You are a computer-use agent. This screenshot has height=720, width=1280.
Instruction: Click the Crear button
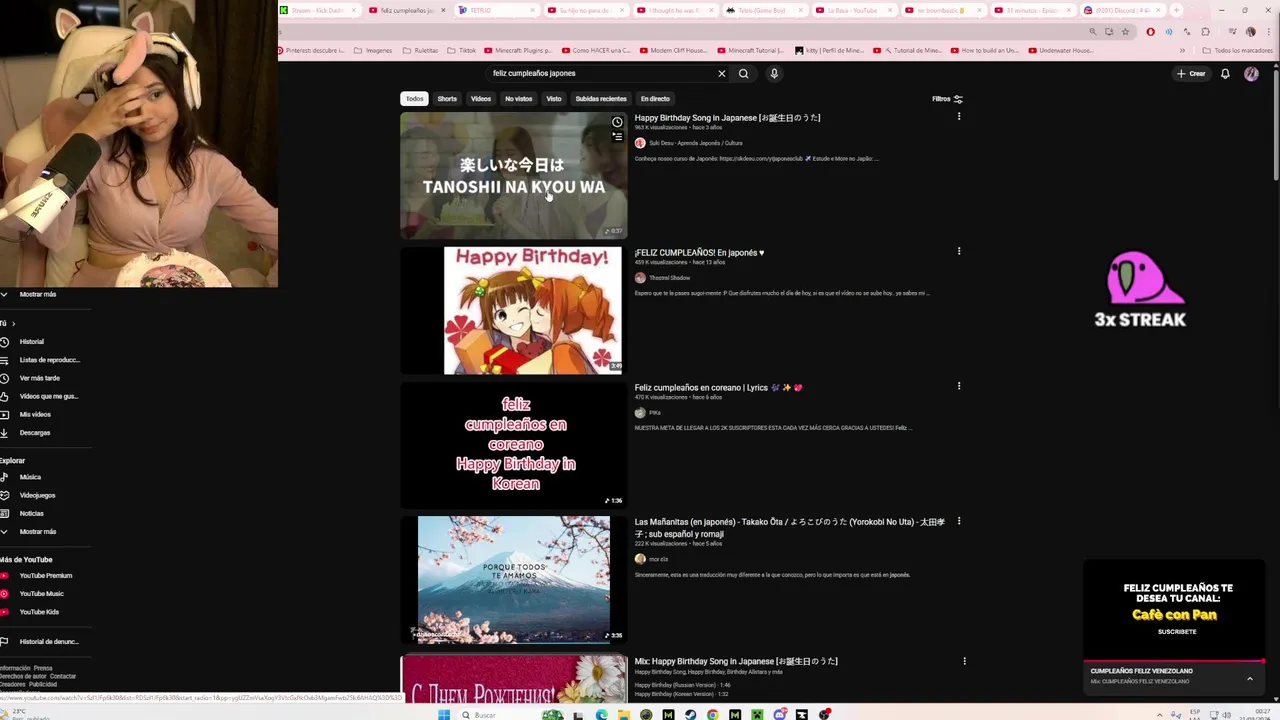coord(1191,73)
